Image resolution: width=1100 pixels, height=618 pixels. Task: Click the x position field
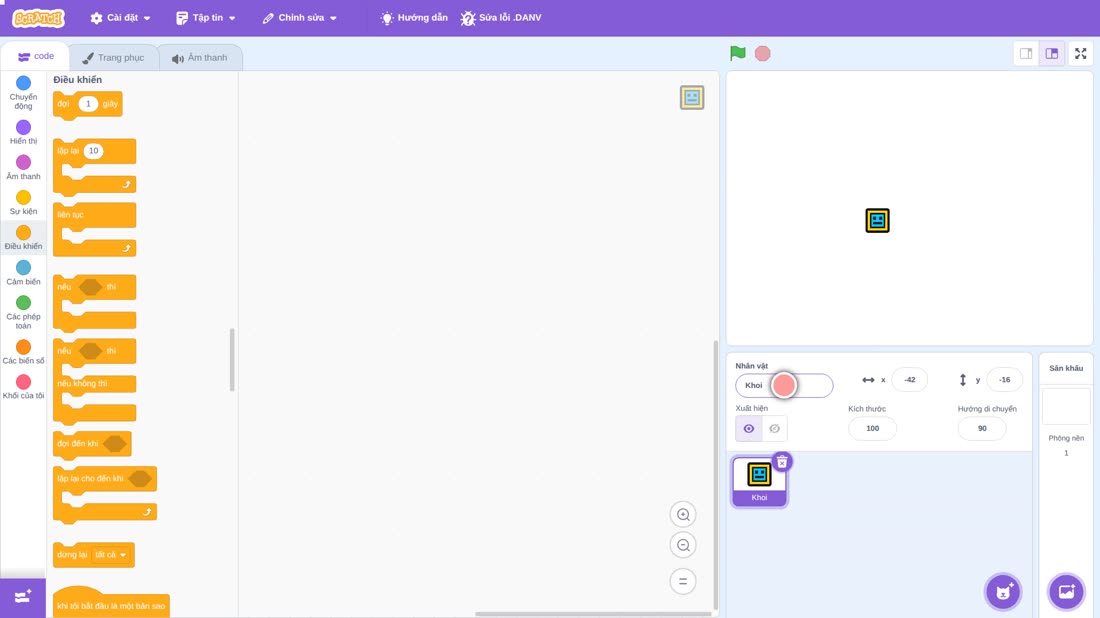(x=909, y=379)
